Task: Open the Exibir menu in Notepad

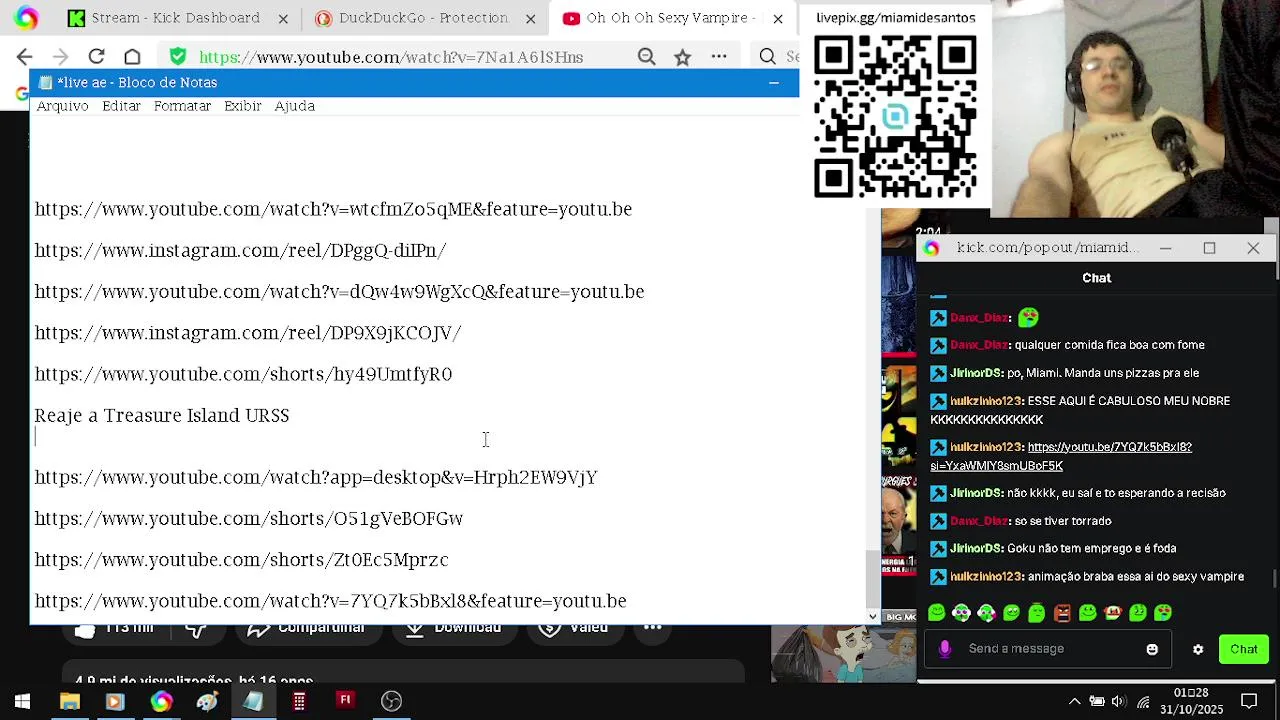Action: (242, 106)
